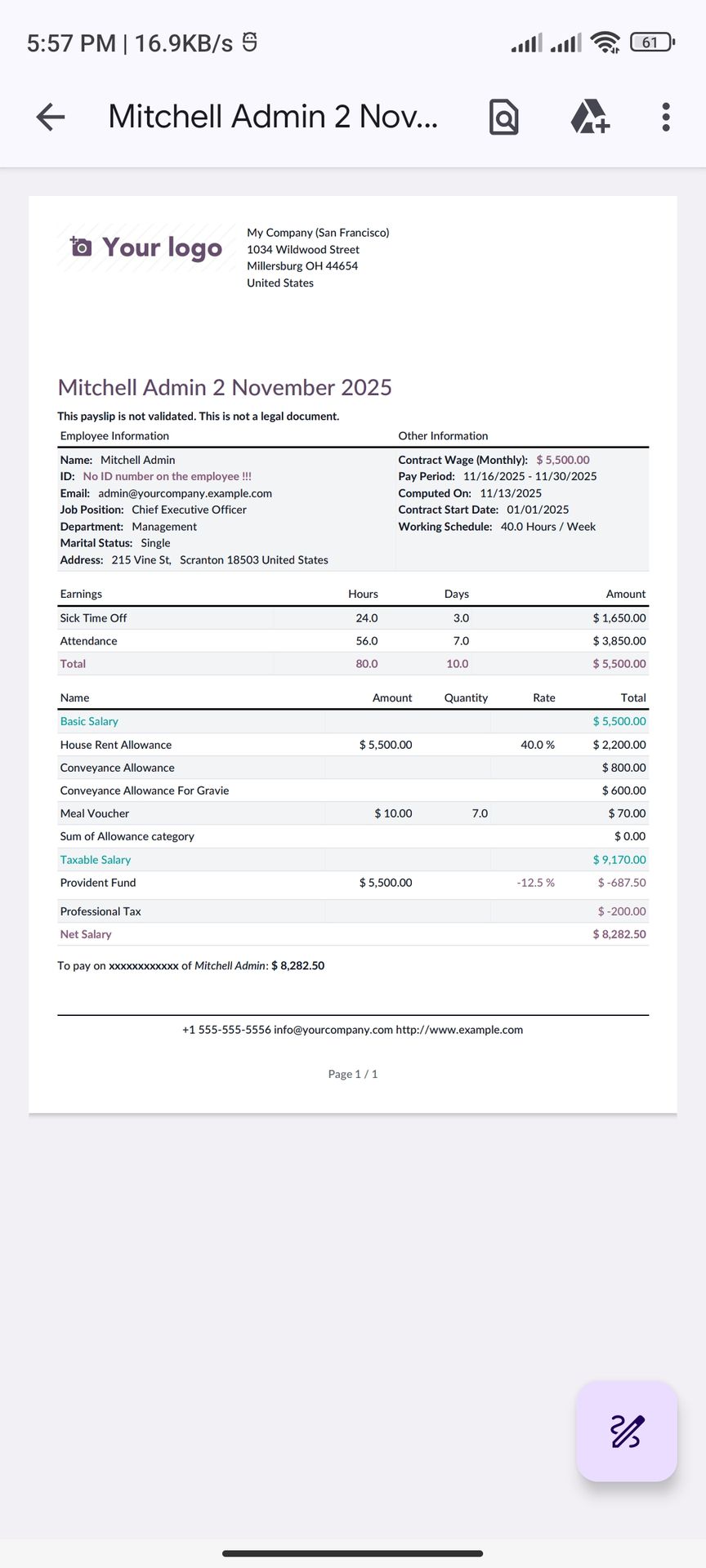
Task: Tap the camera icon in the logo placeholder
Action: pyautogui.click(x=81, y=247)
